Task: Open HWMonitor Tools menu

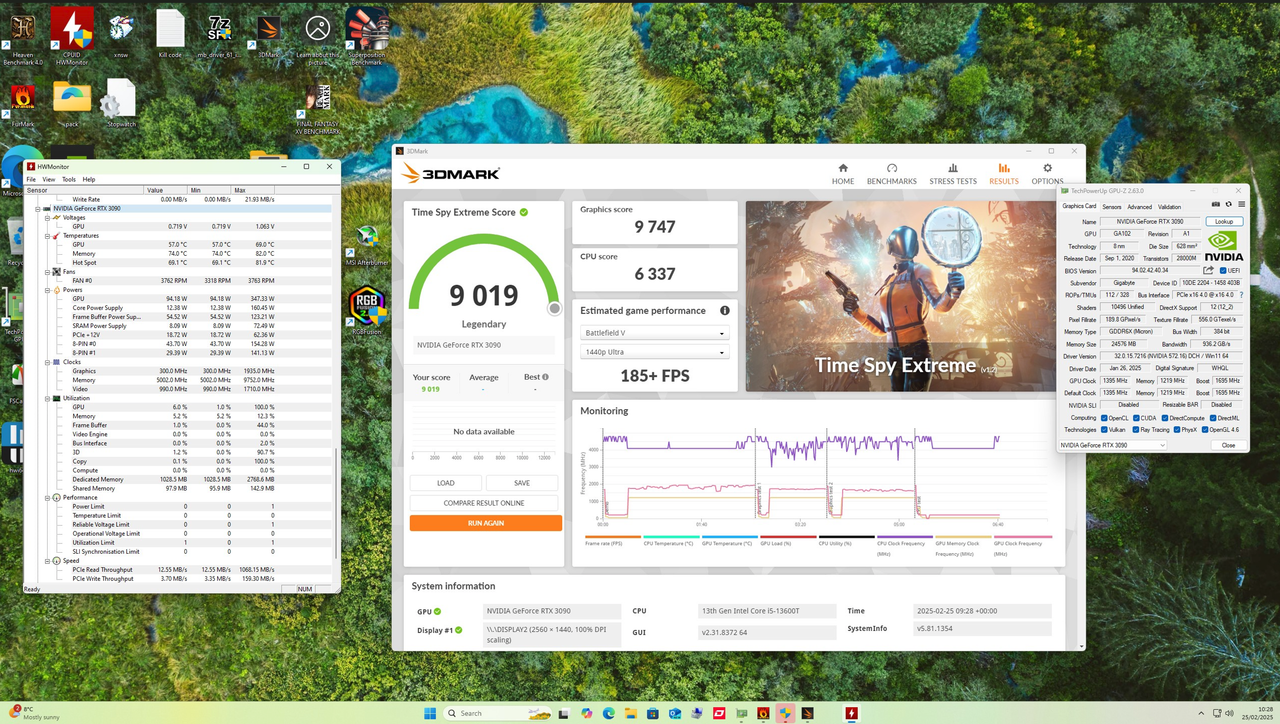Action: [x=69, y=179]
